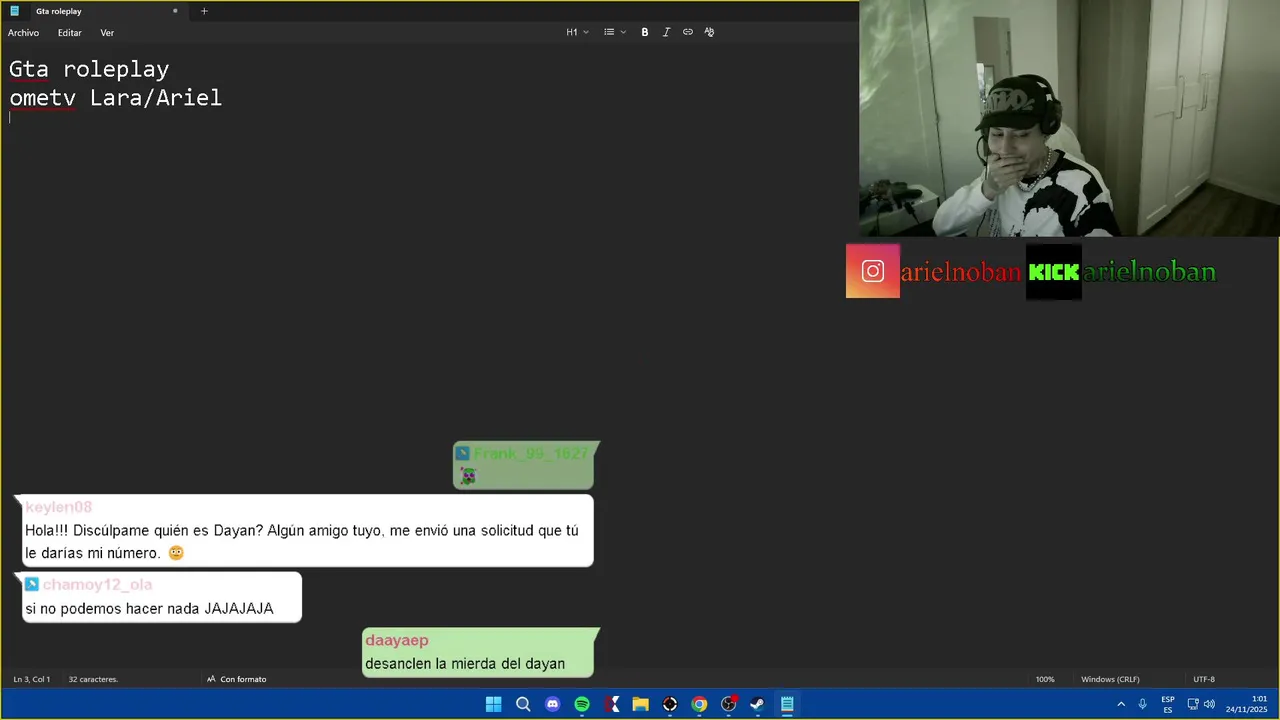Open the 1:01 clock and calendar
1280x720 pixels.
point(1247,704)
